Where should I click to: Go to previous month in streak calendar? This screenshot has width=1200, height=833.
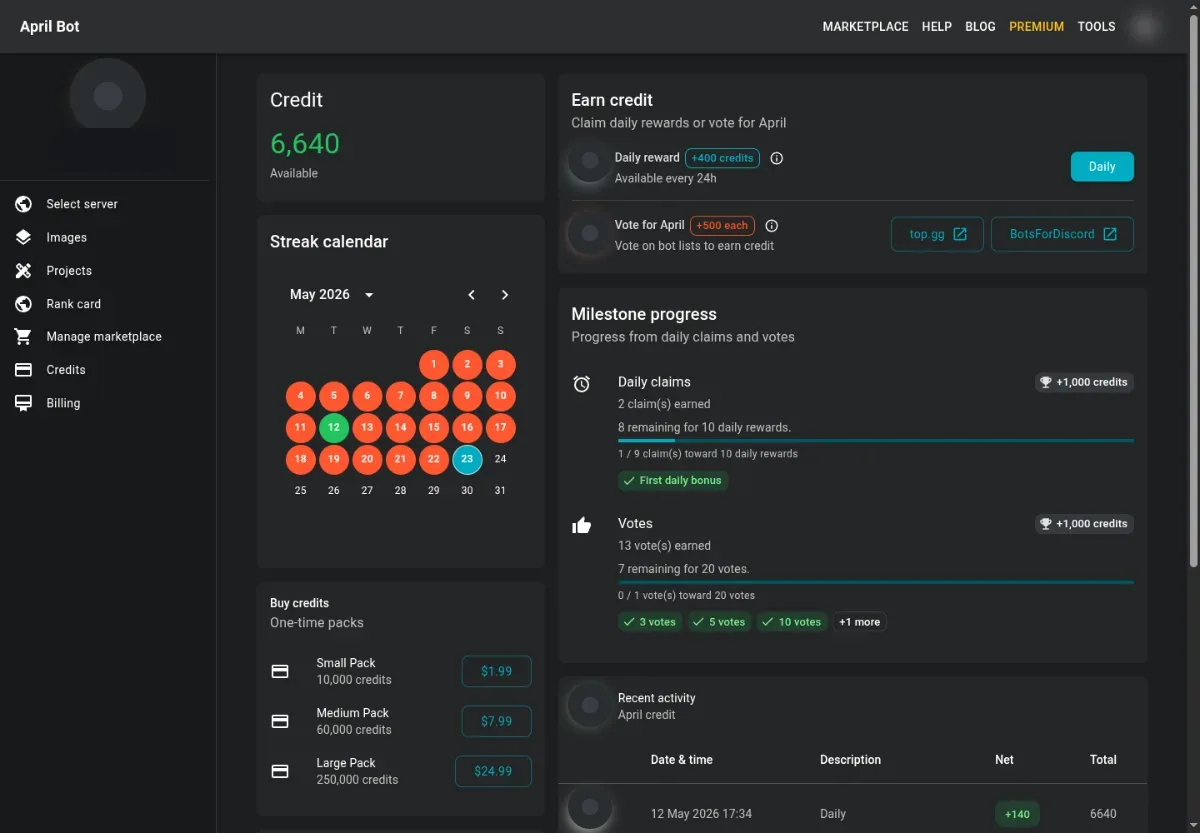471,295
